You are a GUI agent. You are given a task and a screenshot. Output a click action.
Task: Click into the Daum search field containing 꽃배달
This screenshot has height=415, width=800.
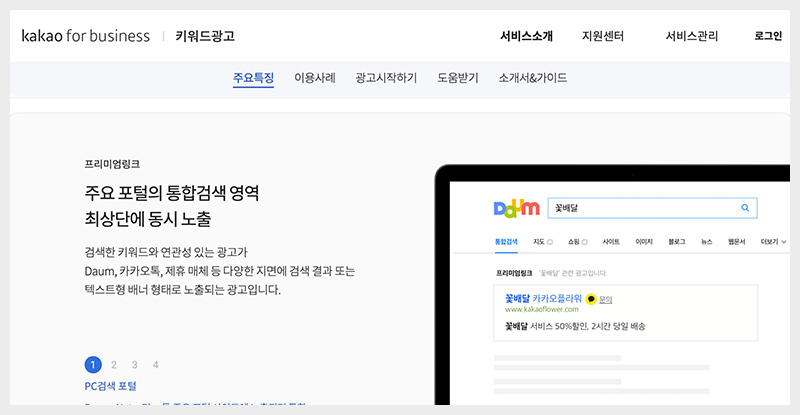(x=640, y=208)
